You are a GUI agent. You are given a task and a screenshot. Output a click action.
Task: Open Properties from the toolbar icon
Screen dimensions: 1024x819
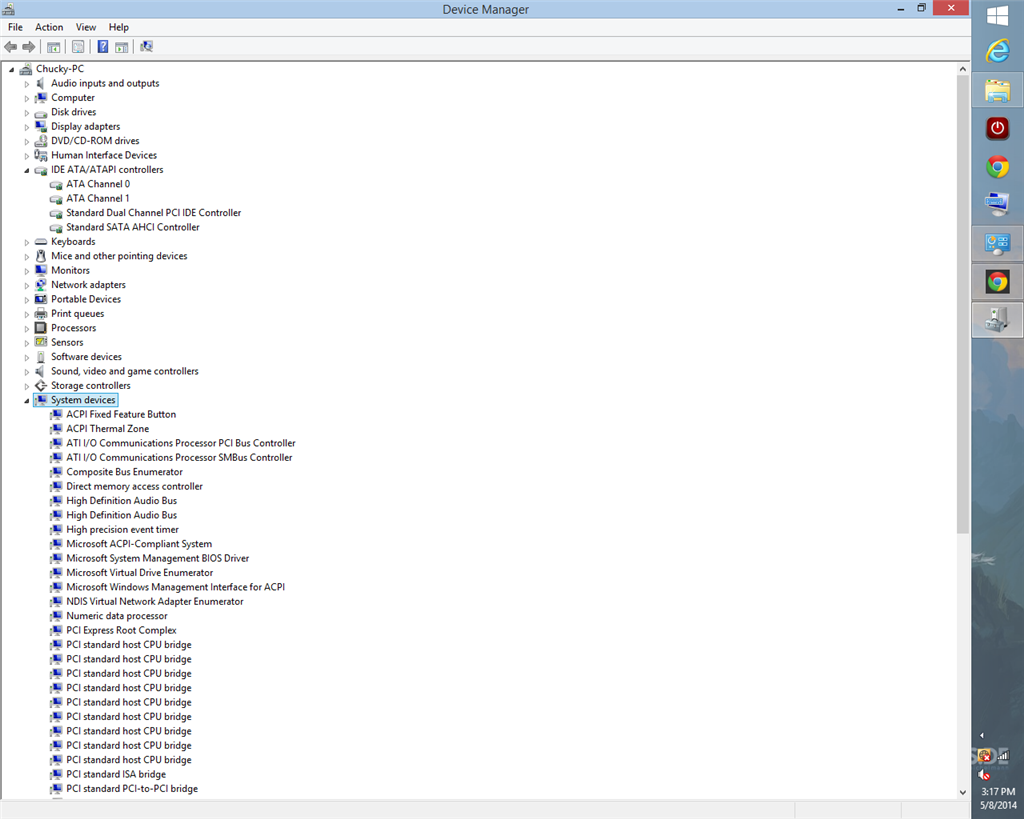coord(78,46)
